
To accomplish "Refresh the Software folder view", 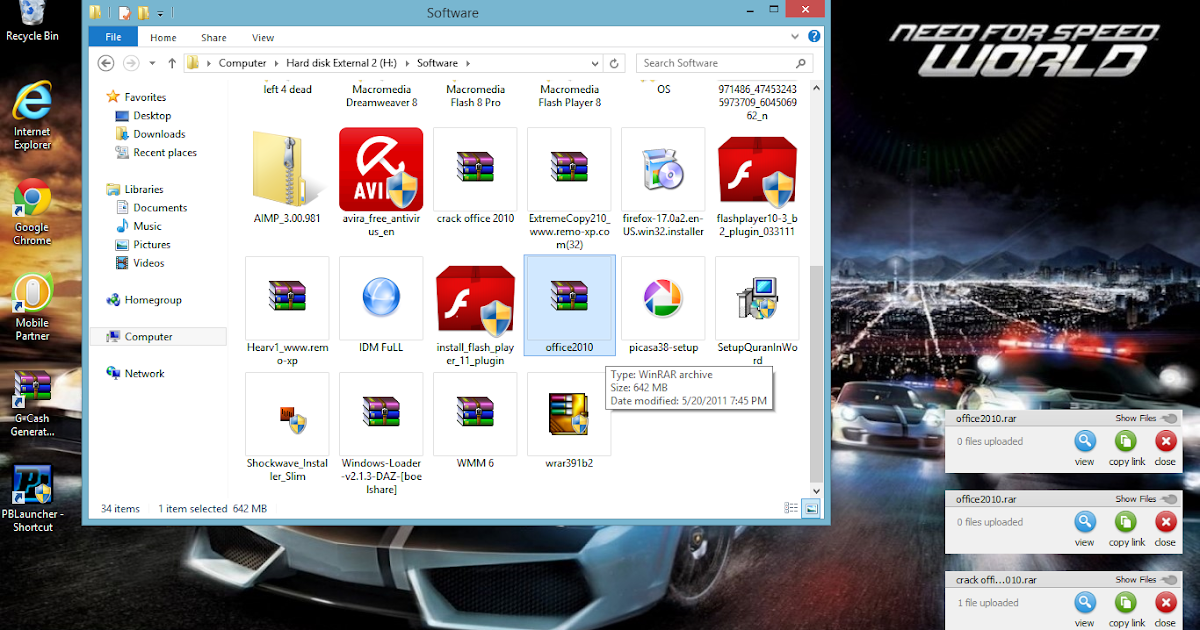I will point(615,63).
